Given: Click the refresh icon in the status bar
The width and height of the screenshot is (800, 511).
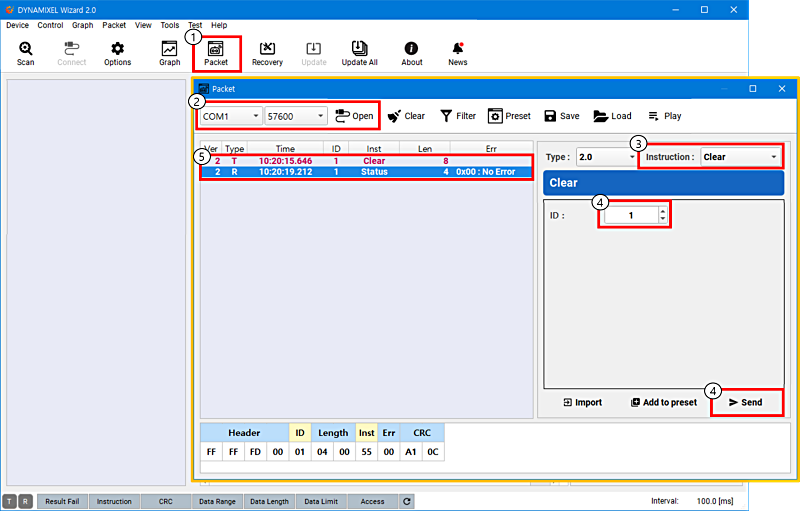Looking at the screenshot, I should pyautogui.click(x=407, y=501).
